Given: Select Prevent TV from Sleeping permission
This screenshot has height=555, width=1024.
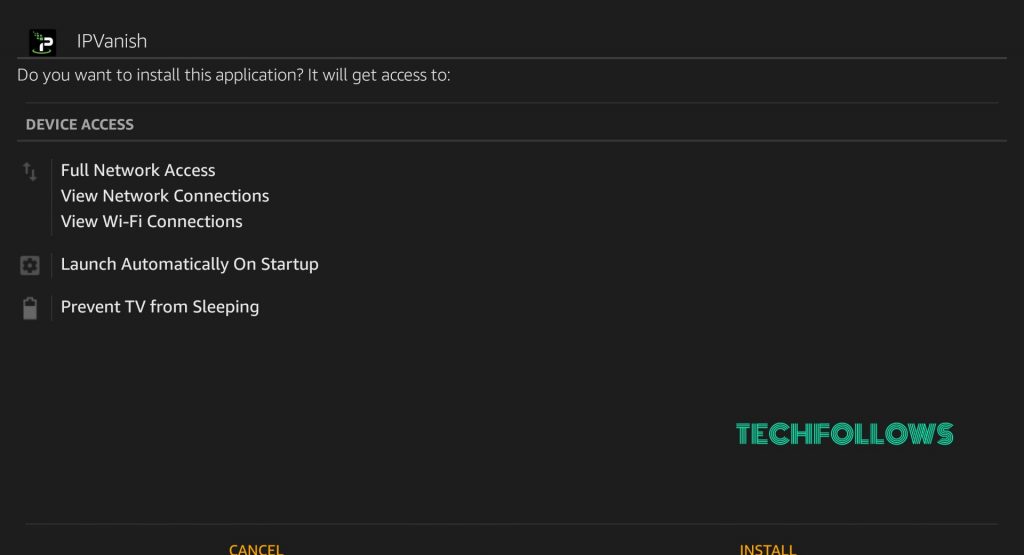Looking at the screenshot, I should [160, 307].
